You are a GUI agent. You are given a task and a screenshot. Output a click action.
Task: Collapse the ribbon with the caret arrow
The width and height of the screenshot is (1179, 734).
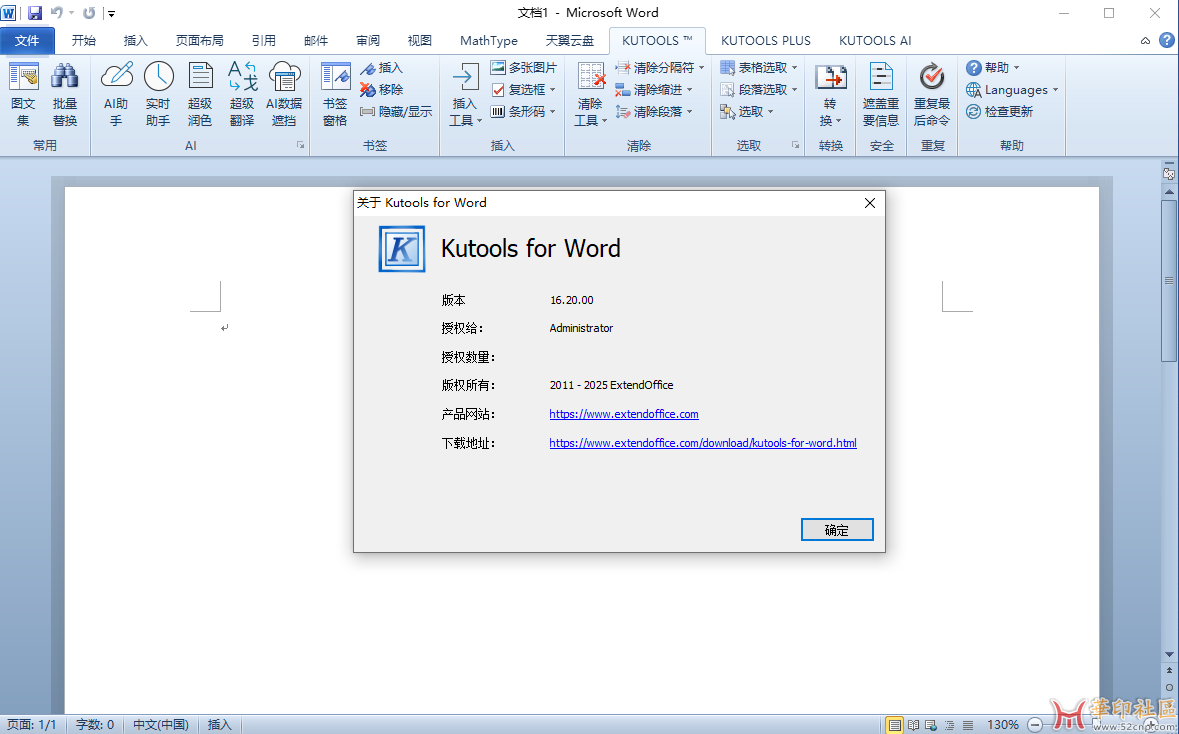pos(1145,41)
